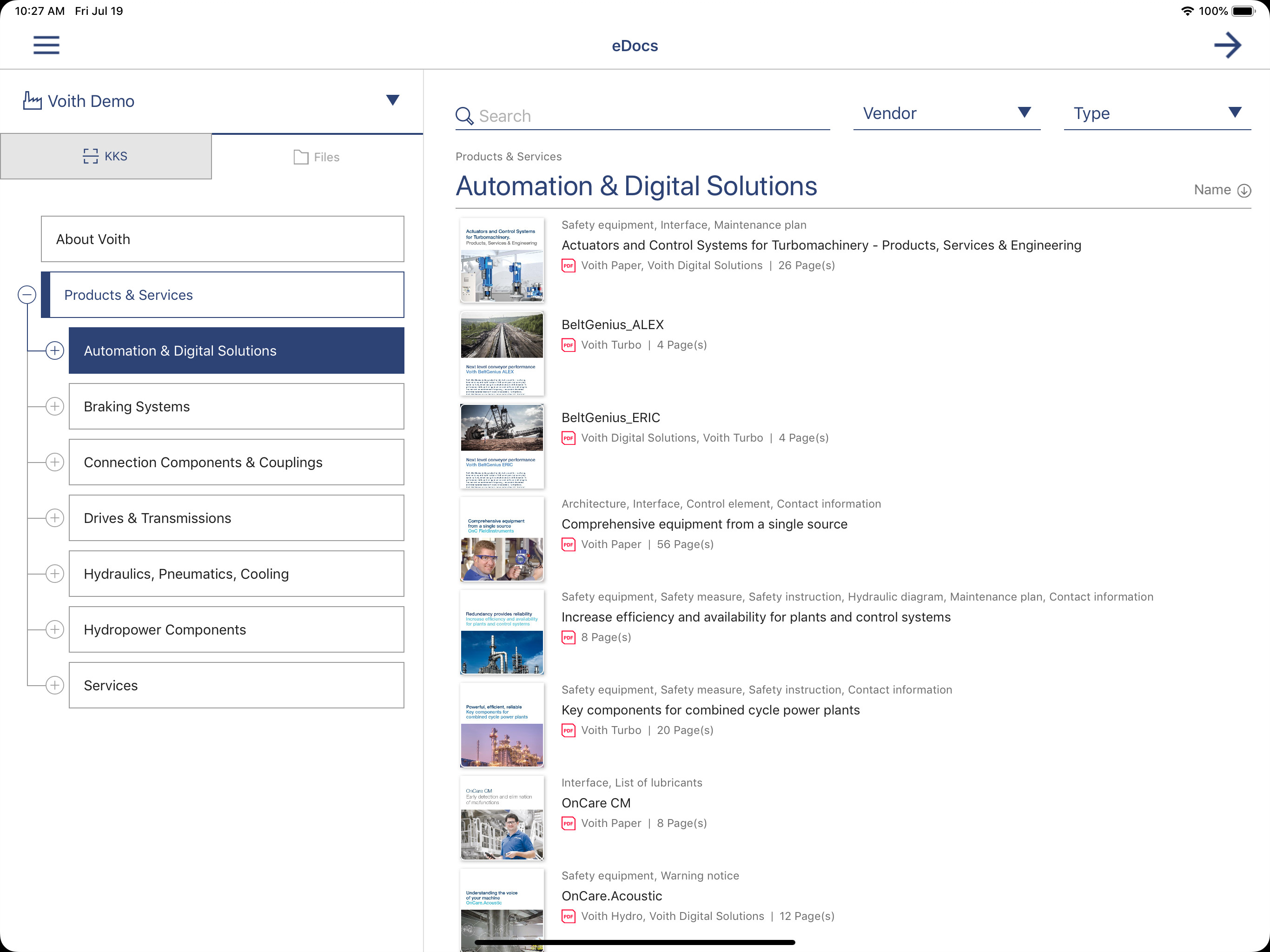Screen dimensions: 1270x952
Task: Click the Wi-Fi indicator in status bar
Action: (1187, 11)
